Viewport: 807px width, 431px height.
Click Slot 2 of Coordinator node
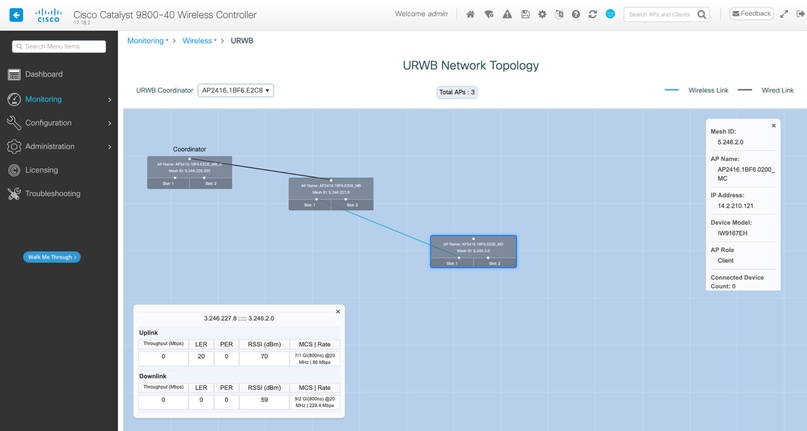210,183
